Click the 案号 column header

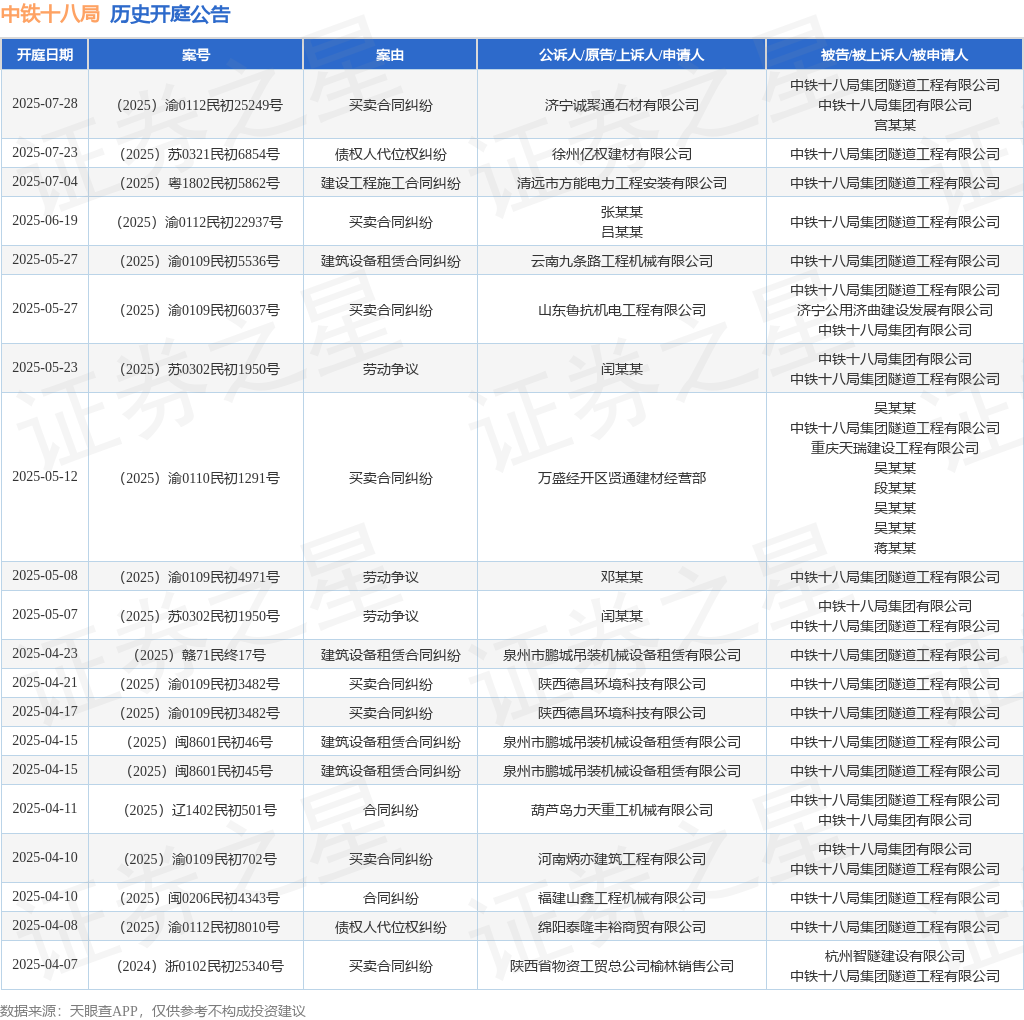(x=195, y=55)
